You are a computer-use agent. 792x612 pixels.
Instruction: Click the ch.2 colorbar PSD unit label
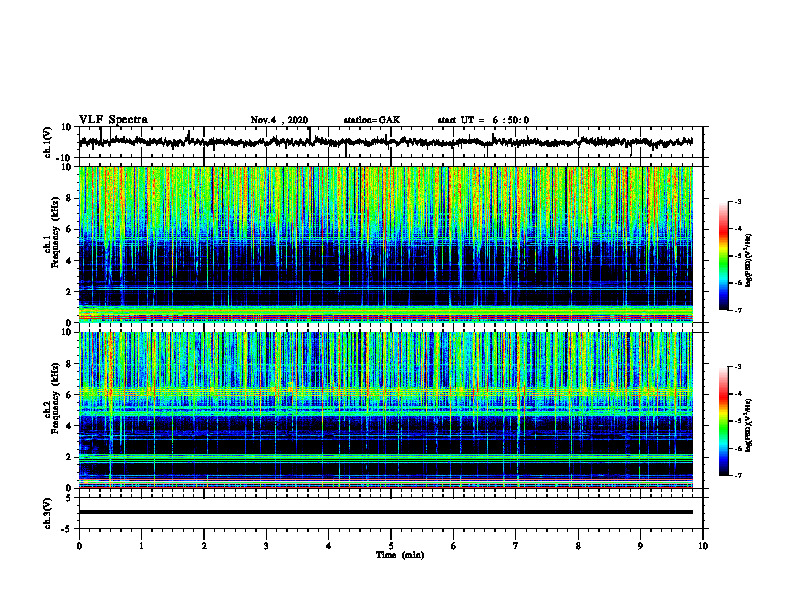[749, 425]
